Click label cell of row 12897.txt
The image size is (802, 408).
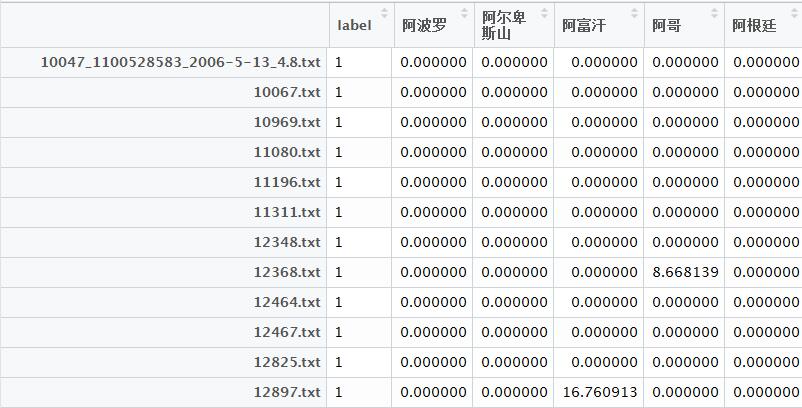click(359, 393)
